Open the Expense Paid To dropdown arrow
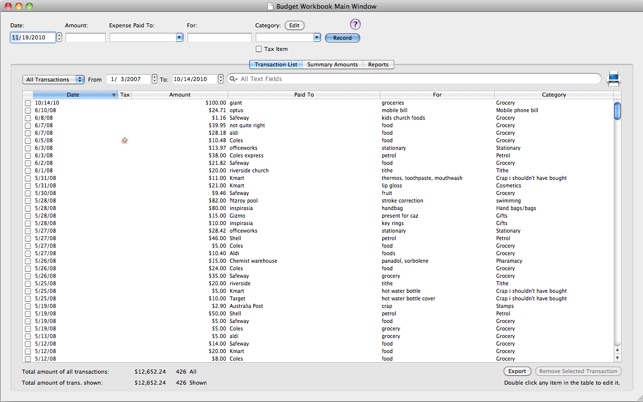643x402 pixels. 179,37
